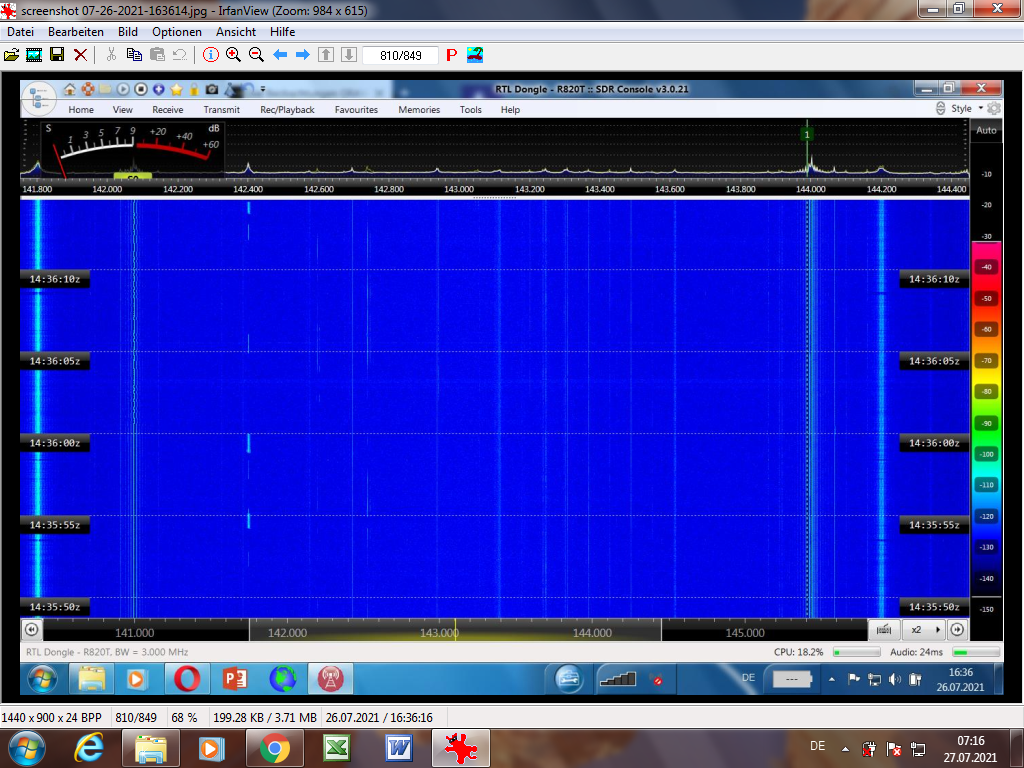Viewport: 1024px width, 768px height.
Task: Zoom in with the plus magnifier icon
Action: [233, 55]
